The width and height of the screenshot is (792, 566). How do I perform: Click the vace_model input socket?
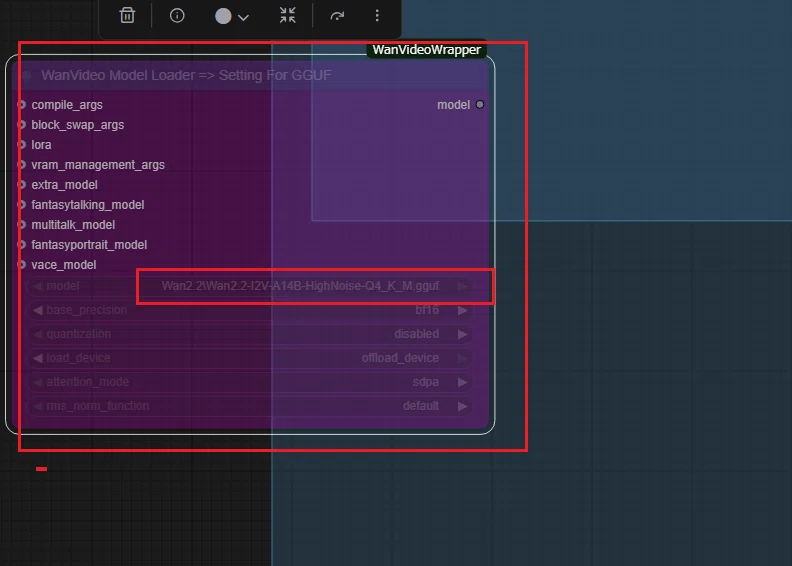pyautogui.click(x=22, y=265)
